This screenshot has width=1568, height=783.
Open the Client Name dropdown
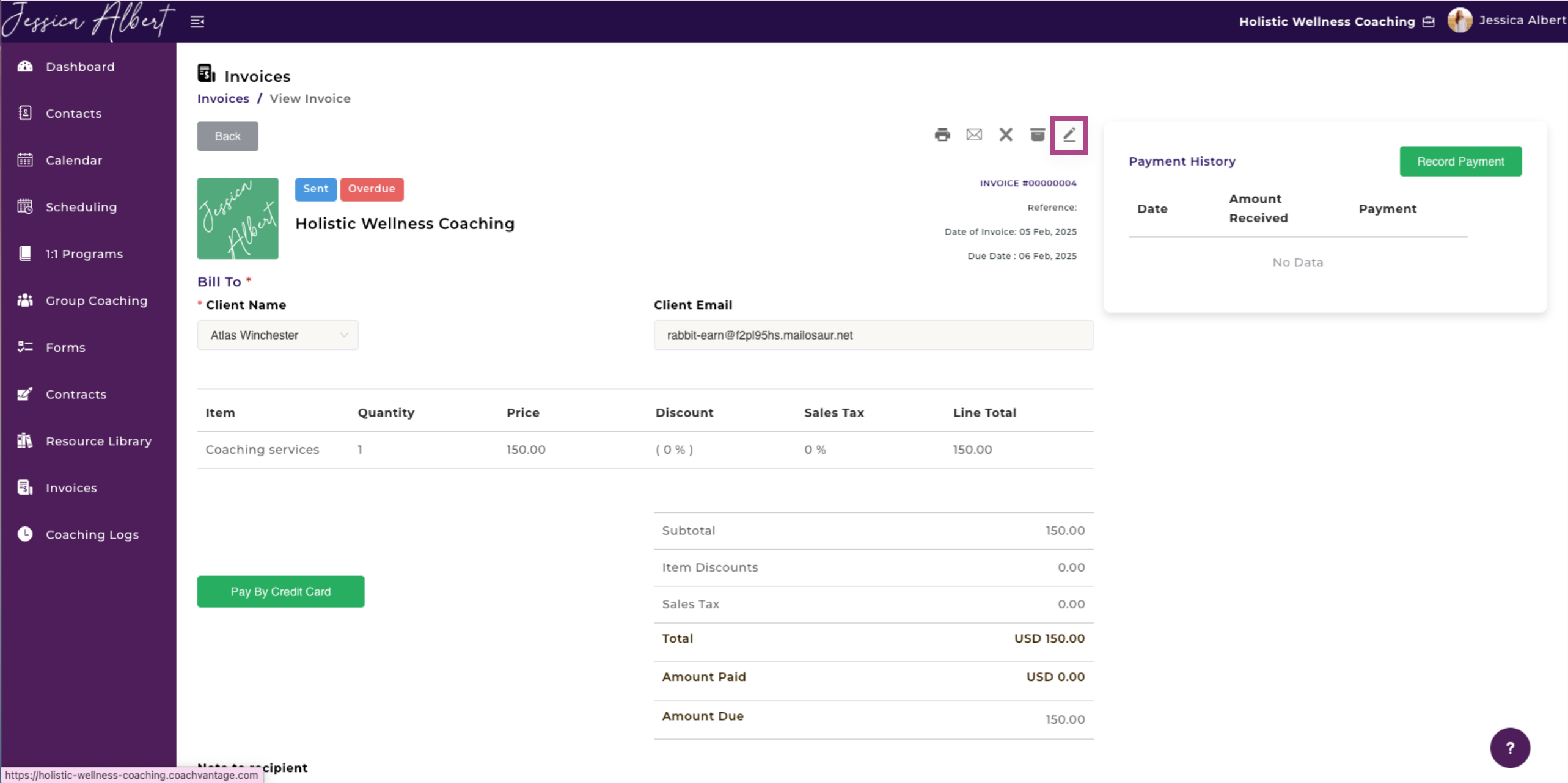(x=278, y=335)
